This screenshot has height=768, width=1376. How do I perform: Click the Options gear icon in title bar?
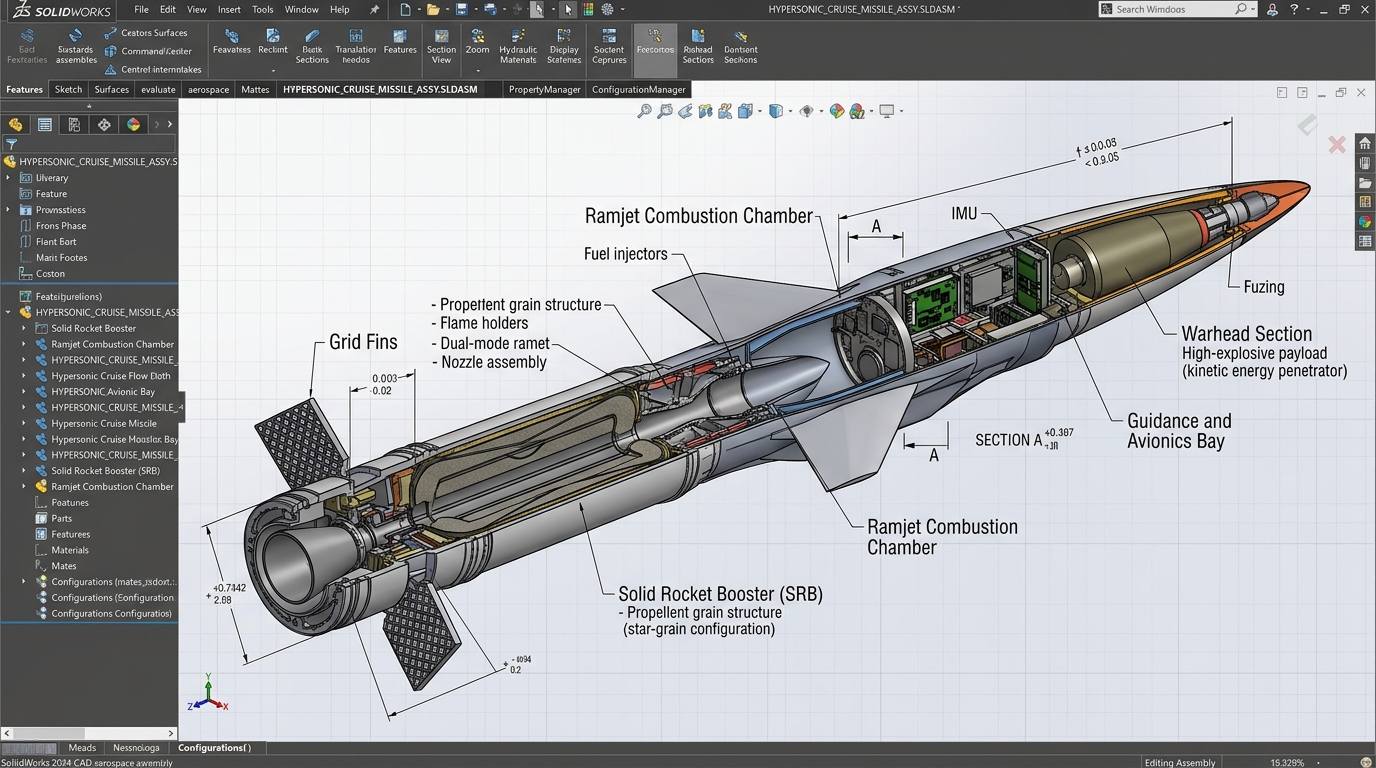pos(607,9)
